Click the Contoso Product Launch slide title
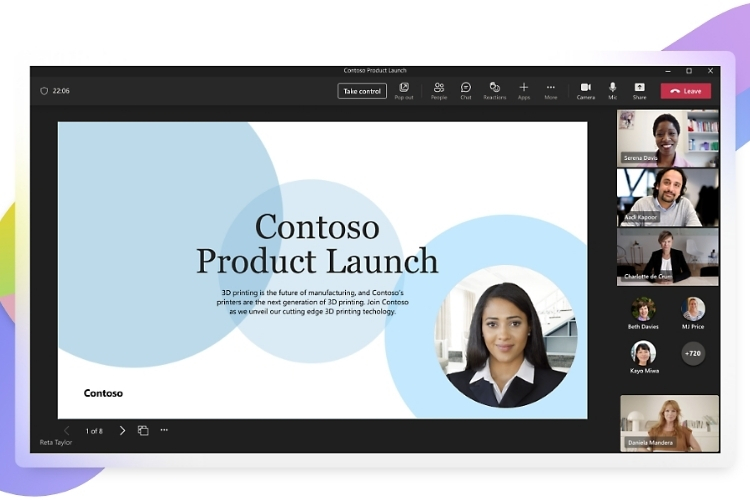 point(317,244)
